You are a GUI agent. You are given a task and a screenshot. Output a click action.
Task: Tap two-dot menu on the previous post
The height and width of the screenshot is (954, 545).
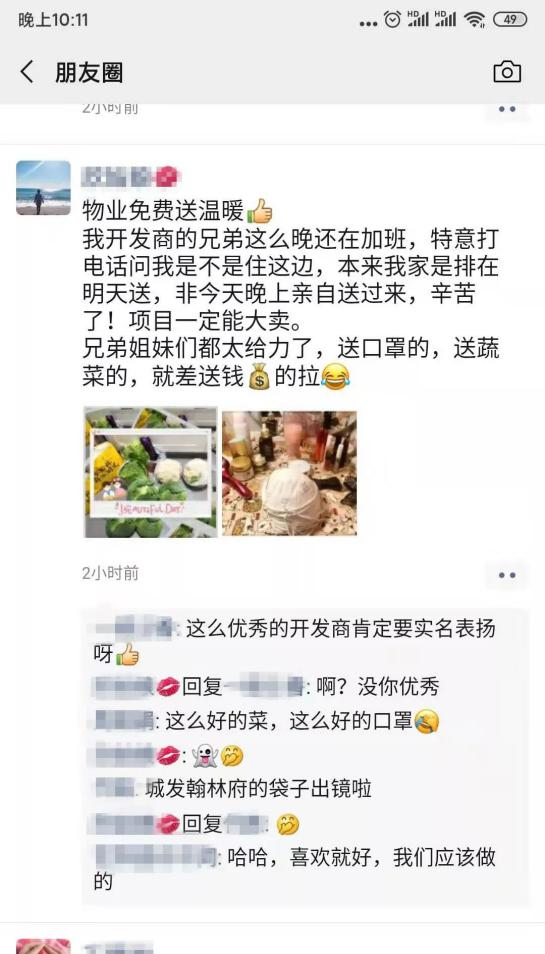(507, 110)
